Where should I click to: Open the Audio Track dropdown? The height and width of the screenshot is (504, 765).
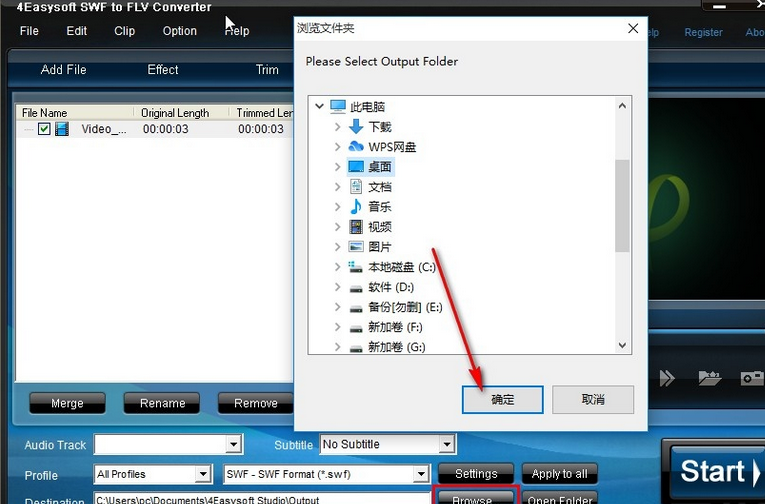coord(234,444)
